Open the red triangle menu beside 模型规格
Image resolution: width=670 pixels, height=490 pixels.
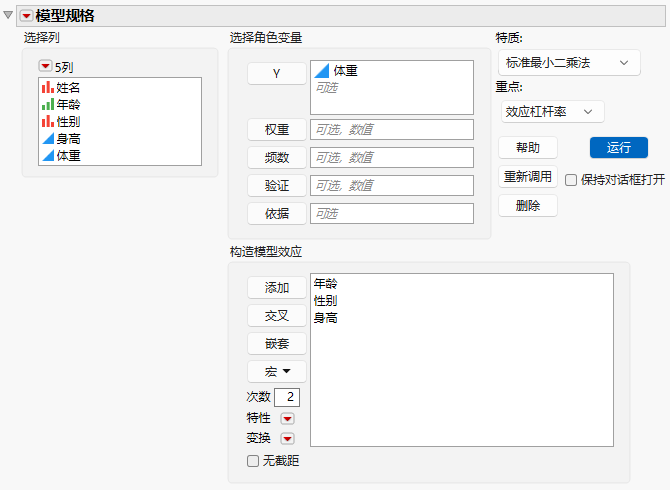pyautogui.click(x=26, y=16)
